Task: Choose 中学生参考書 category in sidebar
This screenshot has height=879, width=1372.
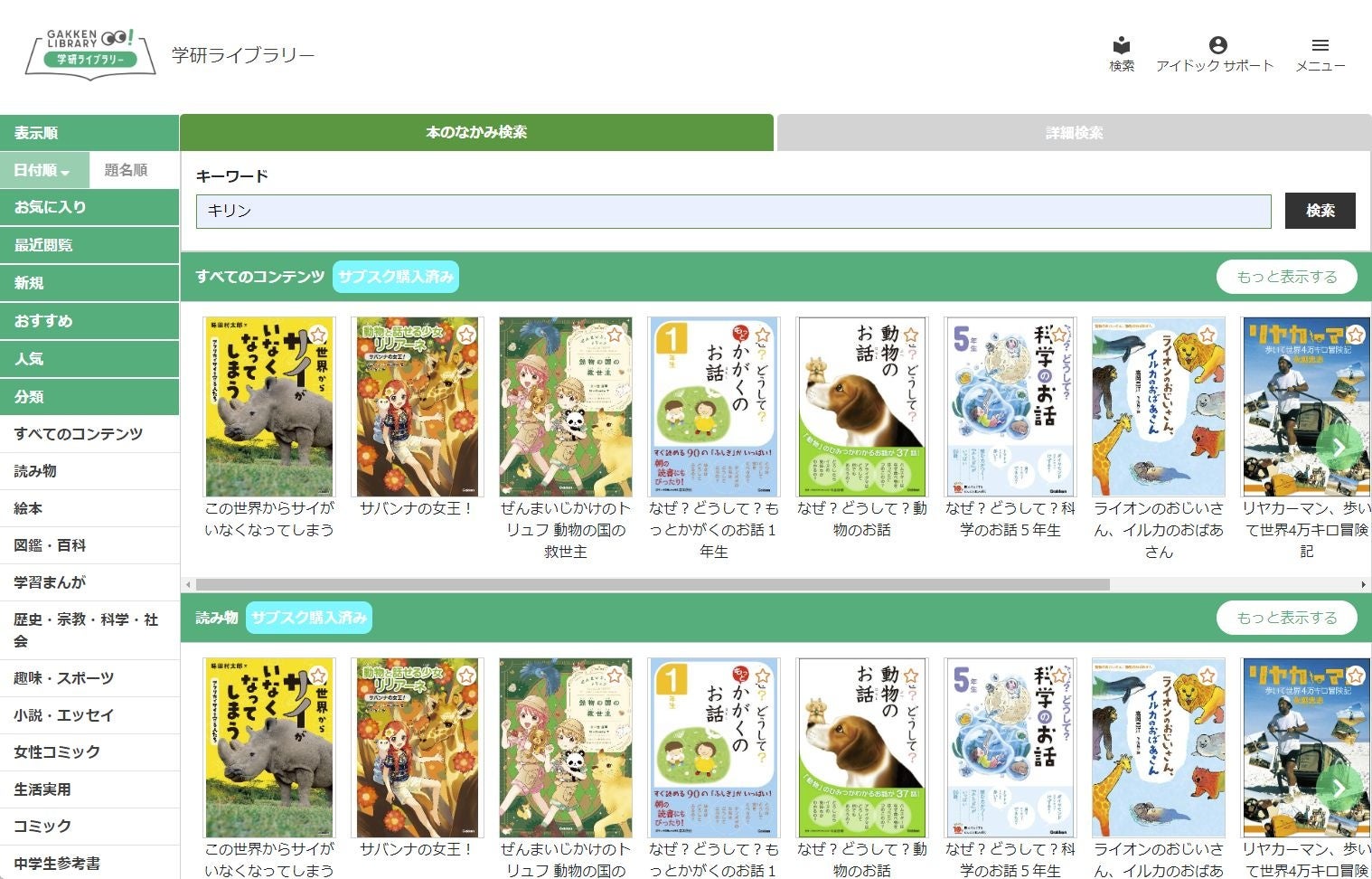Action: pos(89,864)
